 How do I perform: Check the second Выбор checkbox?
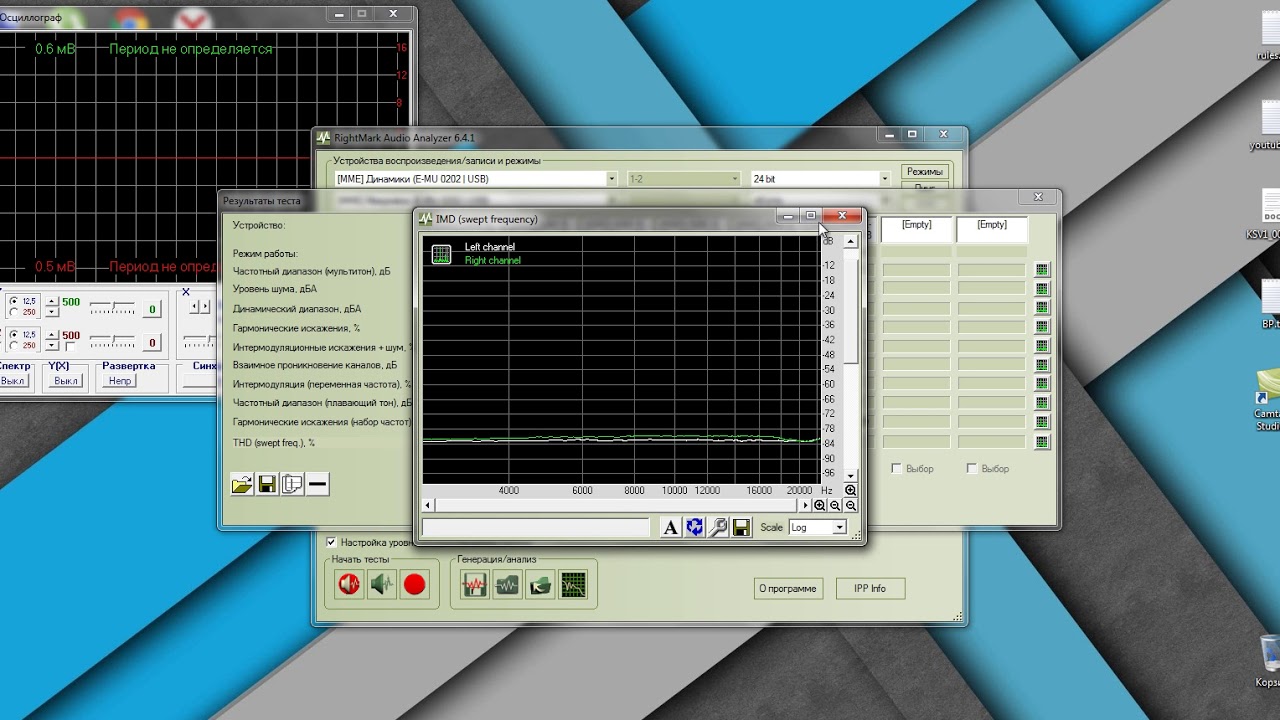[x=972, y=468]
